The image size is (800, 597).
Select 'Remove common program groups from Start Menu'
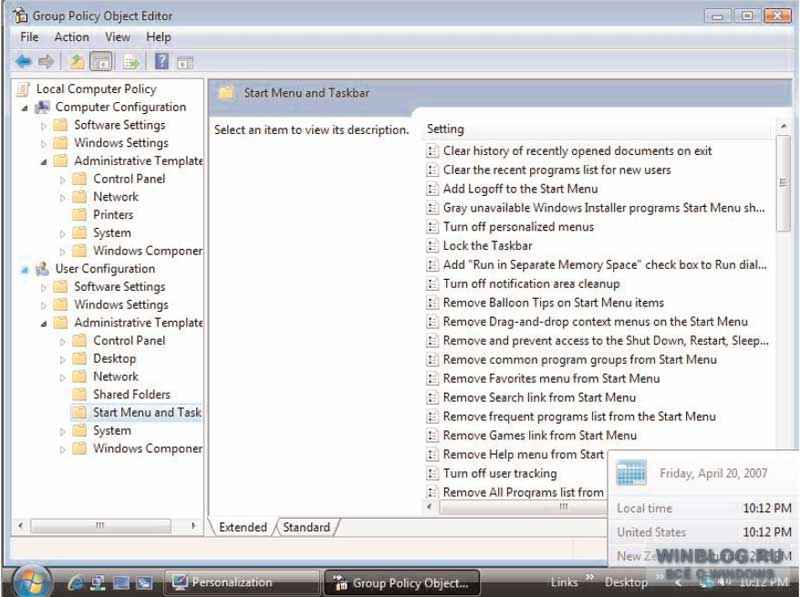580,360
